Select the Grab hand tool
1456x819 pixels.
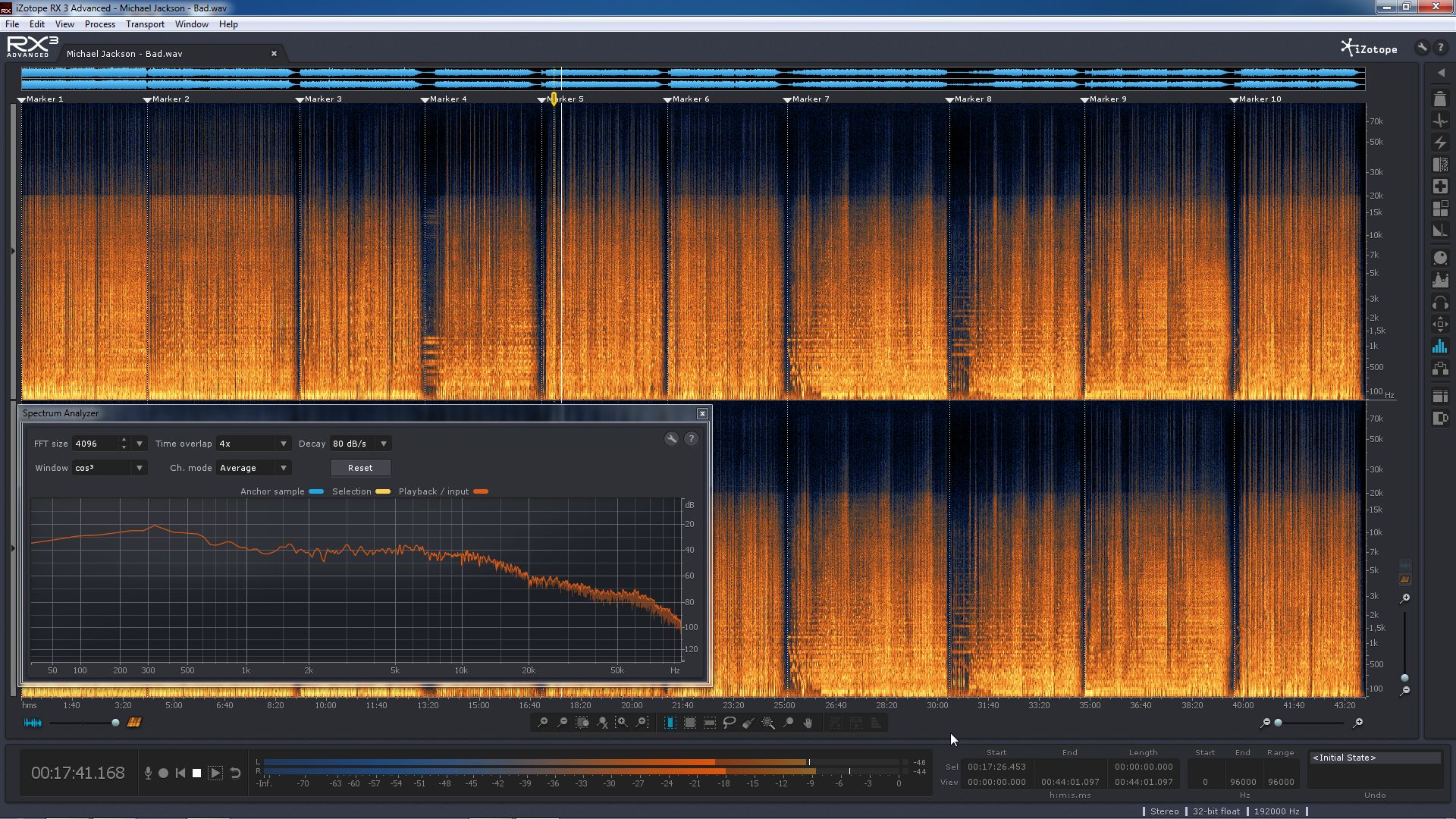point(808,723)
